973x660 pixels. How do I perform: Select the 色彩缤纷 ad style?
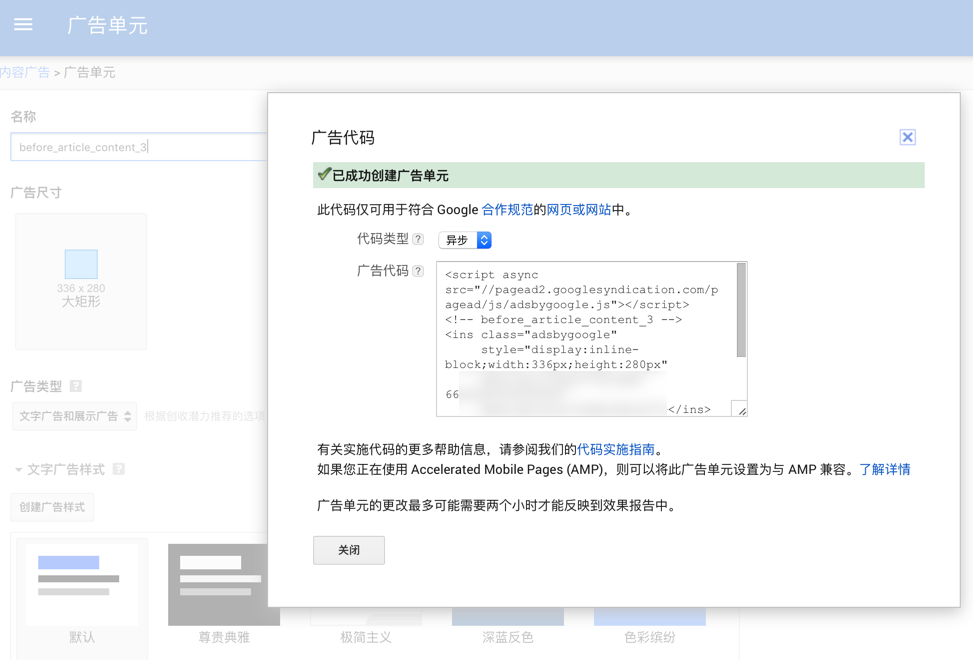(x=650, y=627)
